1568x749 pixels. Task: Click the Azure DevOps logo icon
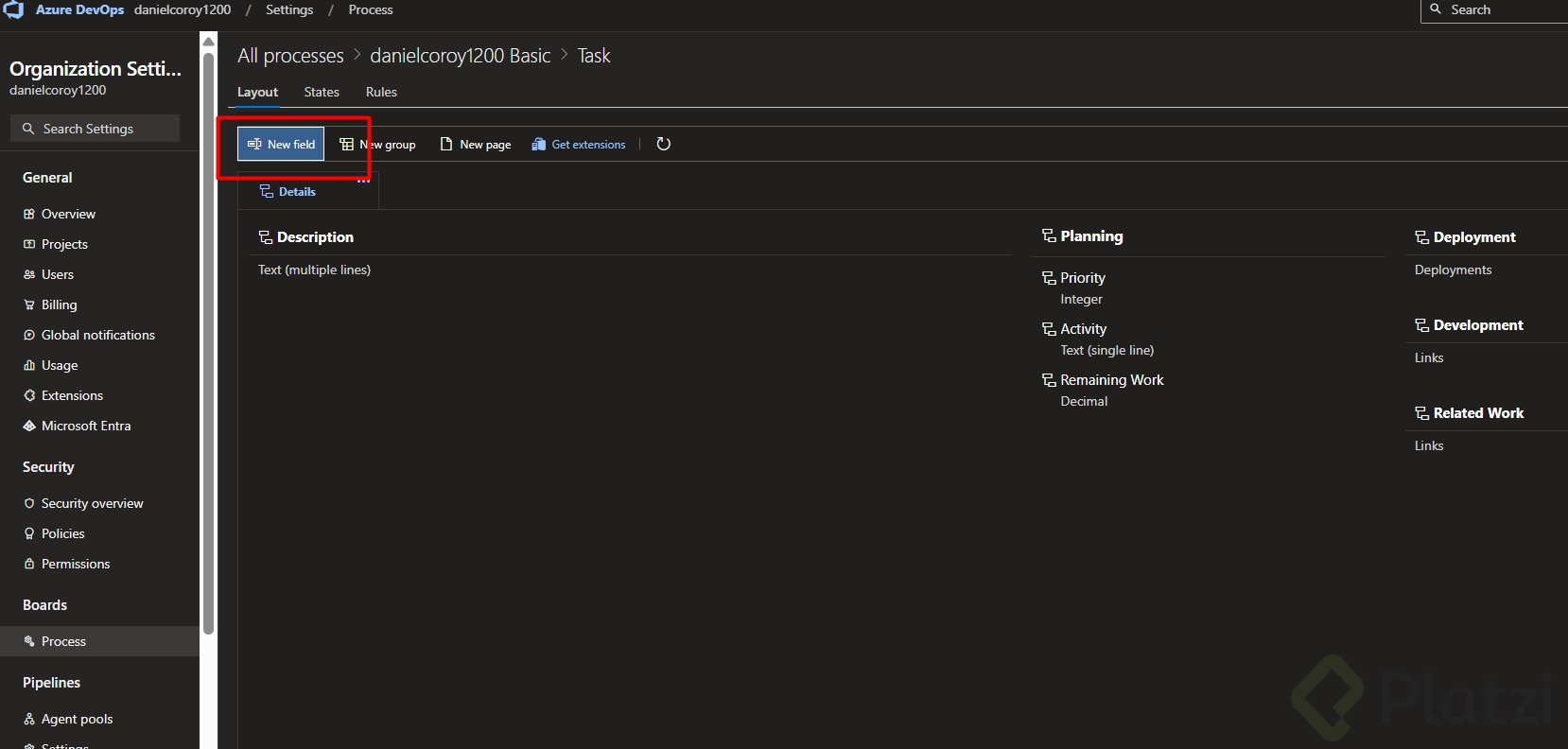click(x=13, y=9)
